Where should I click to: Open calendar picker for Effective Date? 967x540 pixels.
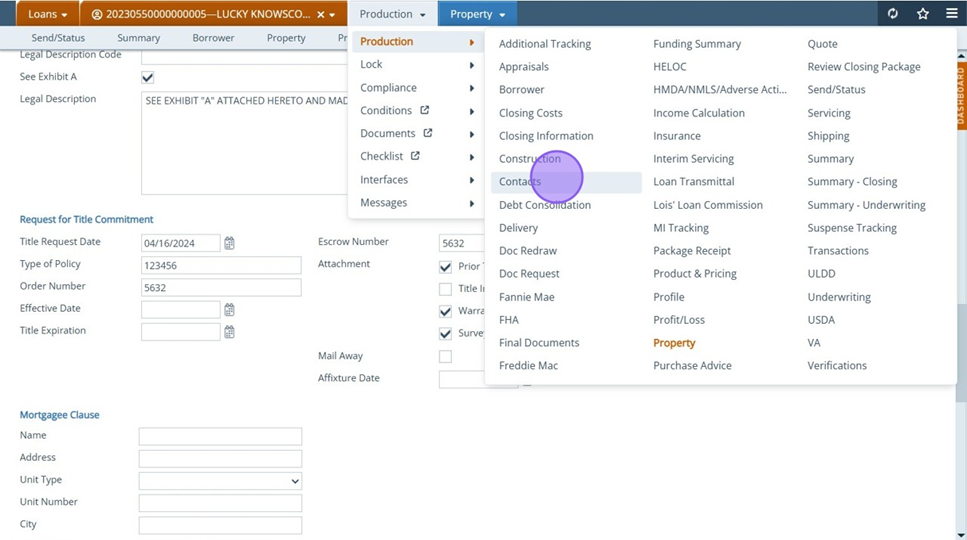[229, 309]
